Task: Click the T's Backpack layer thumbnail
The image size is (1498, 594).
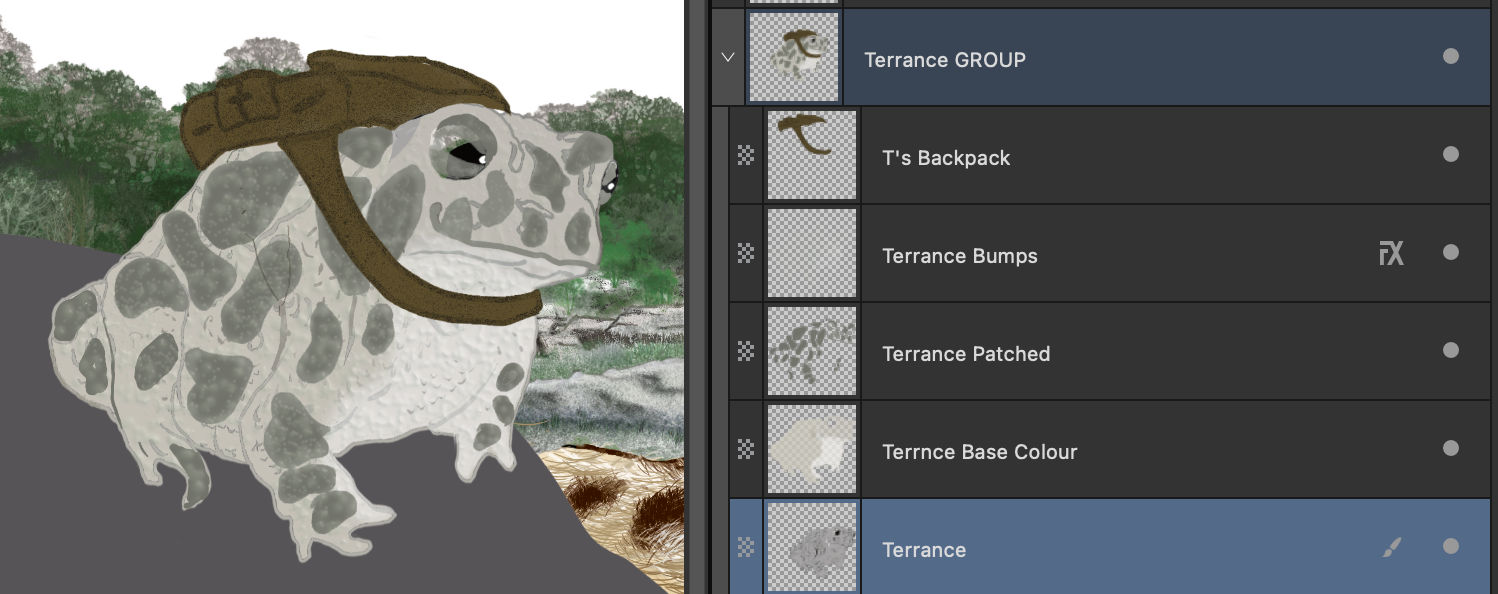Action: pos(812,155)
